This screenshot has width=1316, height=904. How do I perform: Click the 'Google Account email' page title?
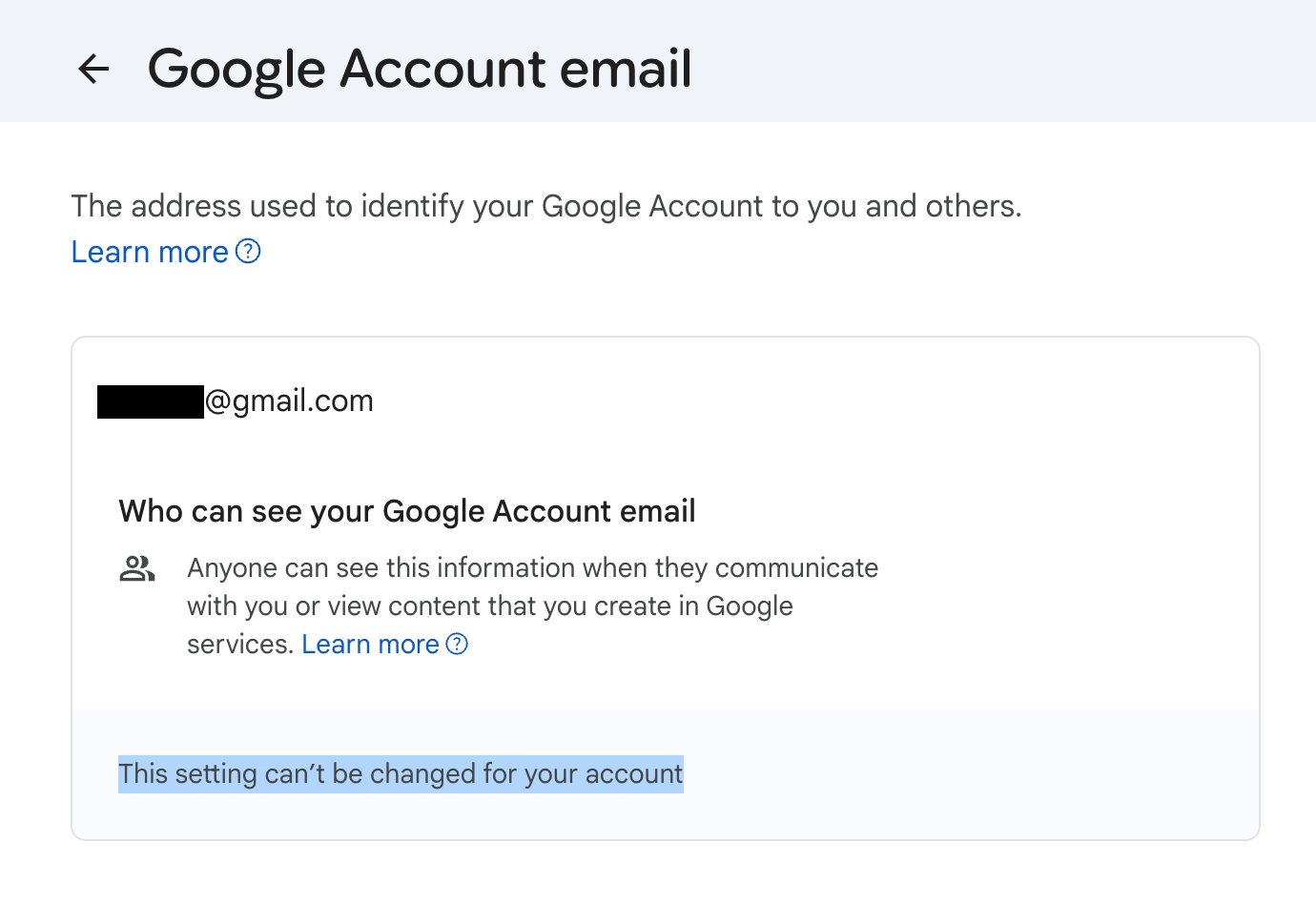pos(420,69)
